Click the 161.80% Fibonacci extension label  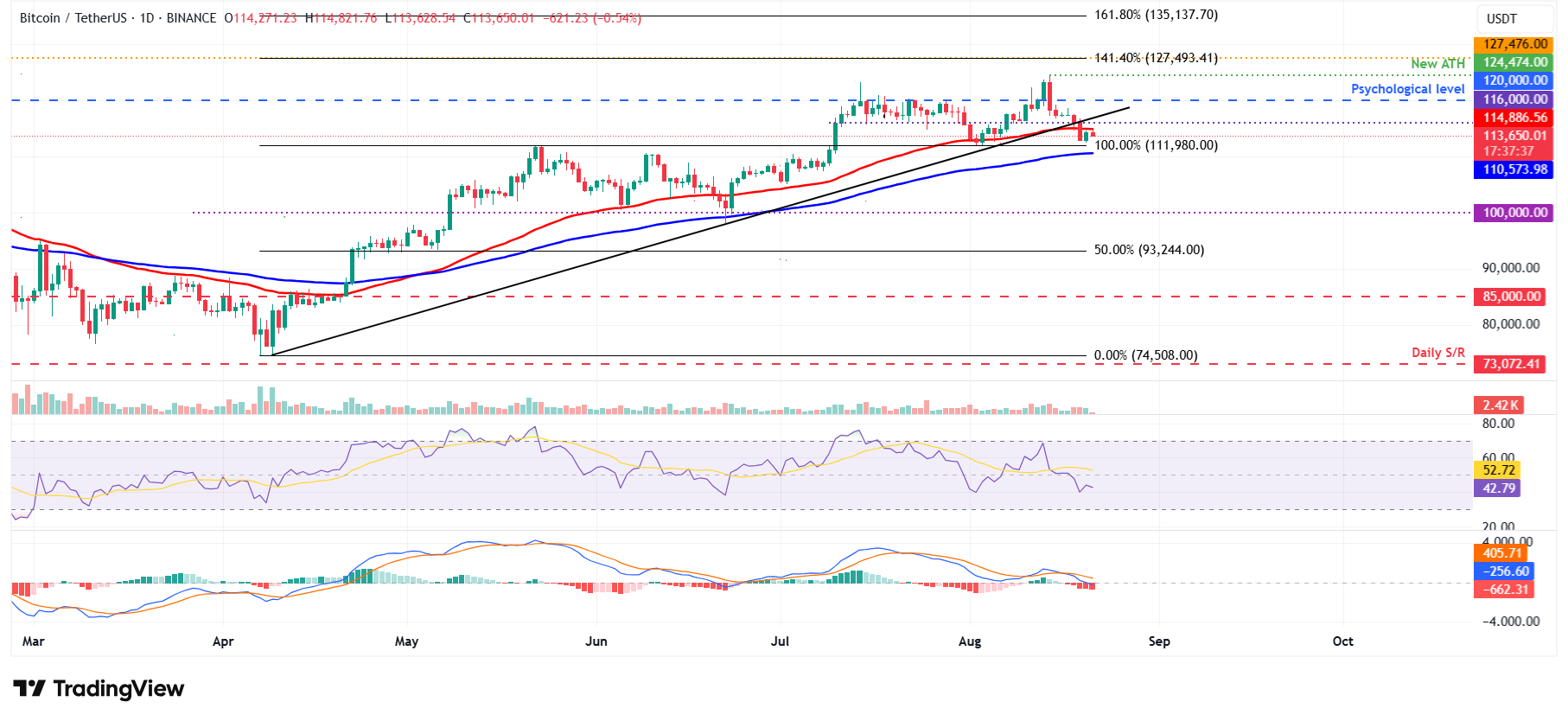[x=1155, y=16]
